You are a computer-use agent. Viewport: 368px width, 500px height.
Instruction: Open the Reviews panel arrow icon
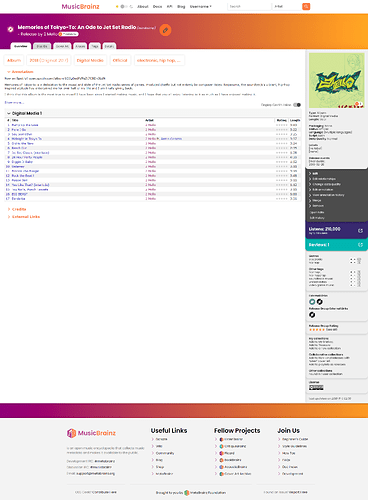click(360, 245)
